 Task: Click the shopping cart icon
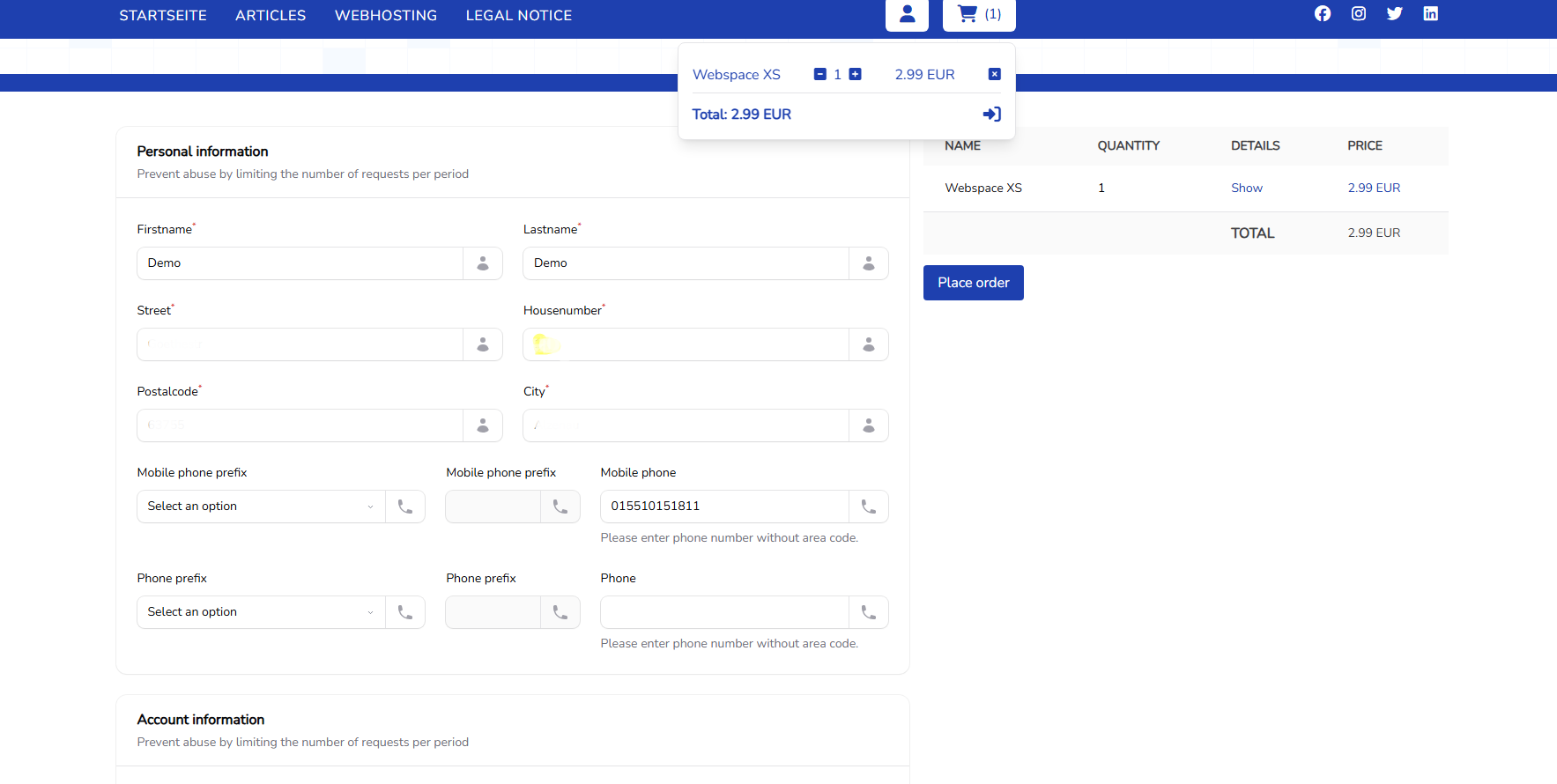coord(968,14)
